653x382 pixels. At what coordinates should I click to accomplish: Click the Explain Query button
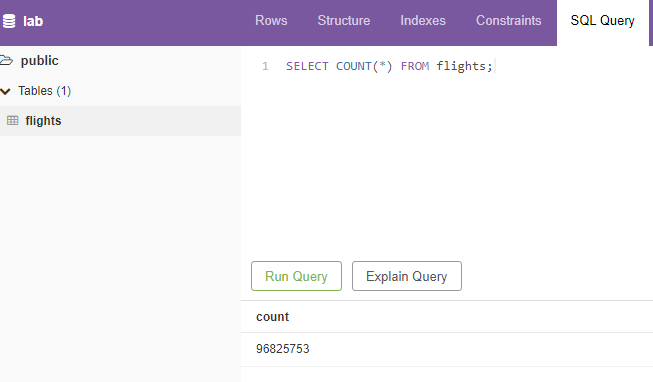point(406,276)
